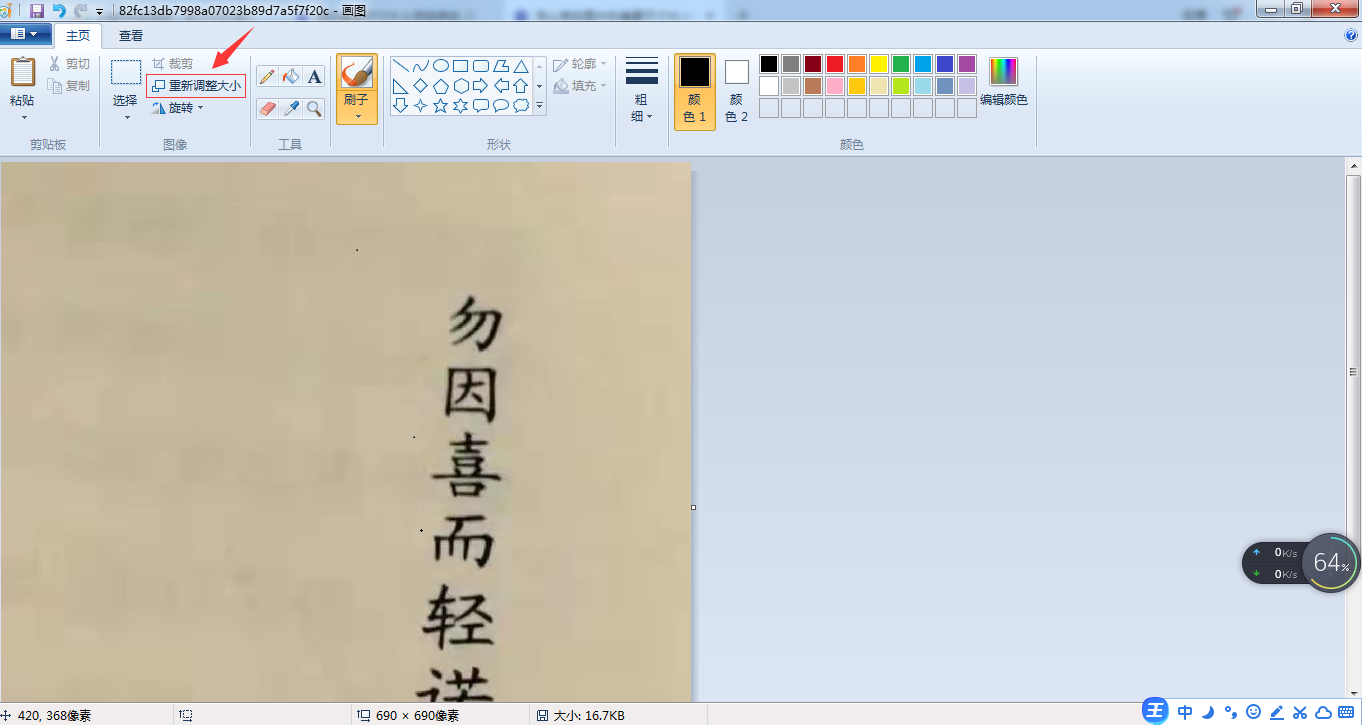
Task: Pick the Hexagon shape
Action: pos(460,86)
